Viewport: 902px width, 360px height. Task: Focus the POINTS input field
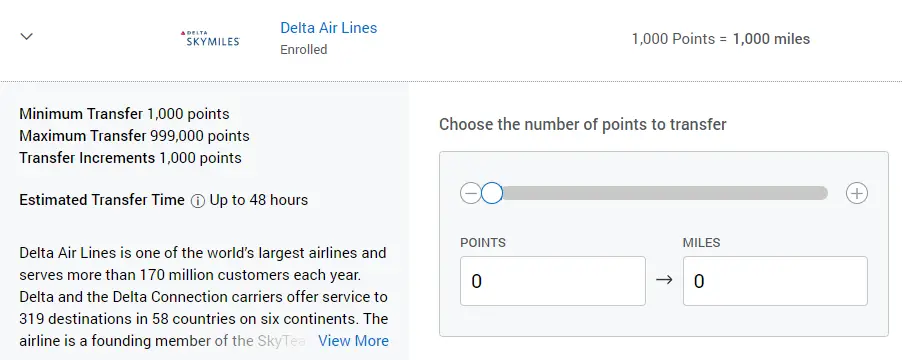point(553,281)
